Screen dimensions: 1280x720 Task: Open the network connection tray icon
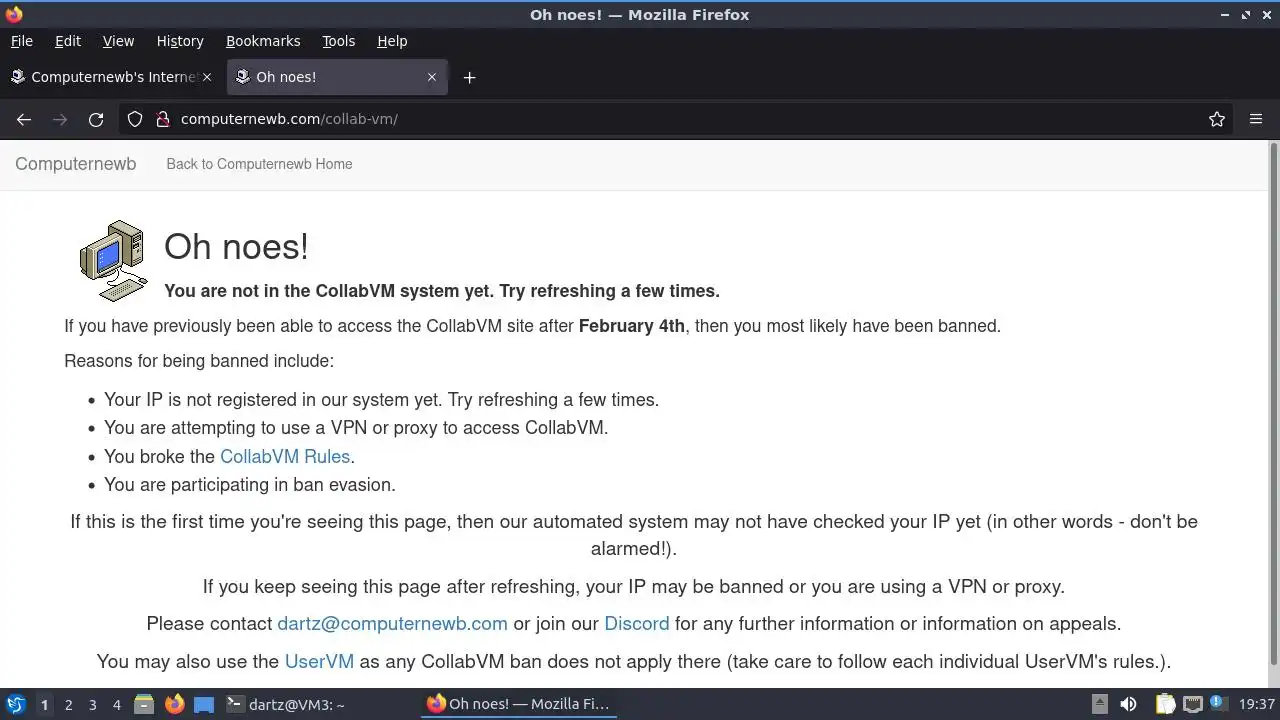1192,704
